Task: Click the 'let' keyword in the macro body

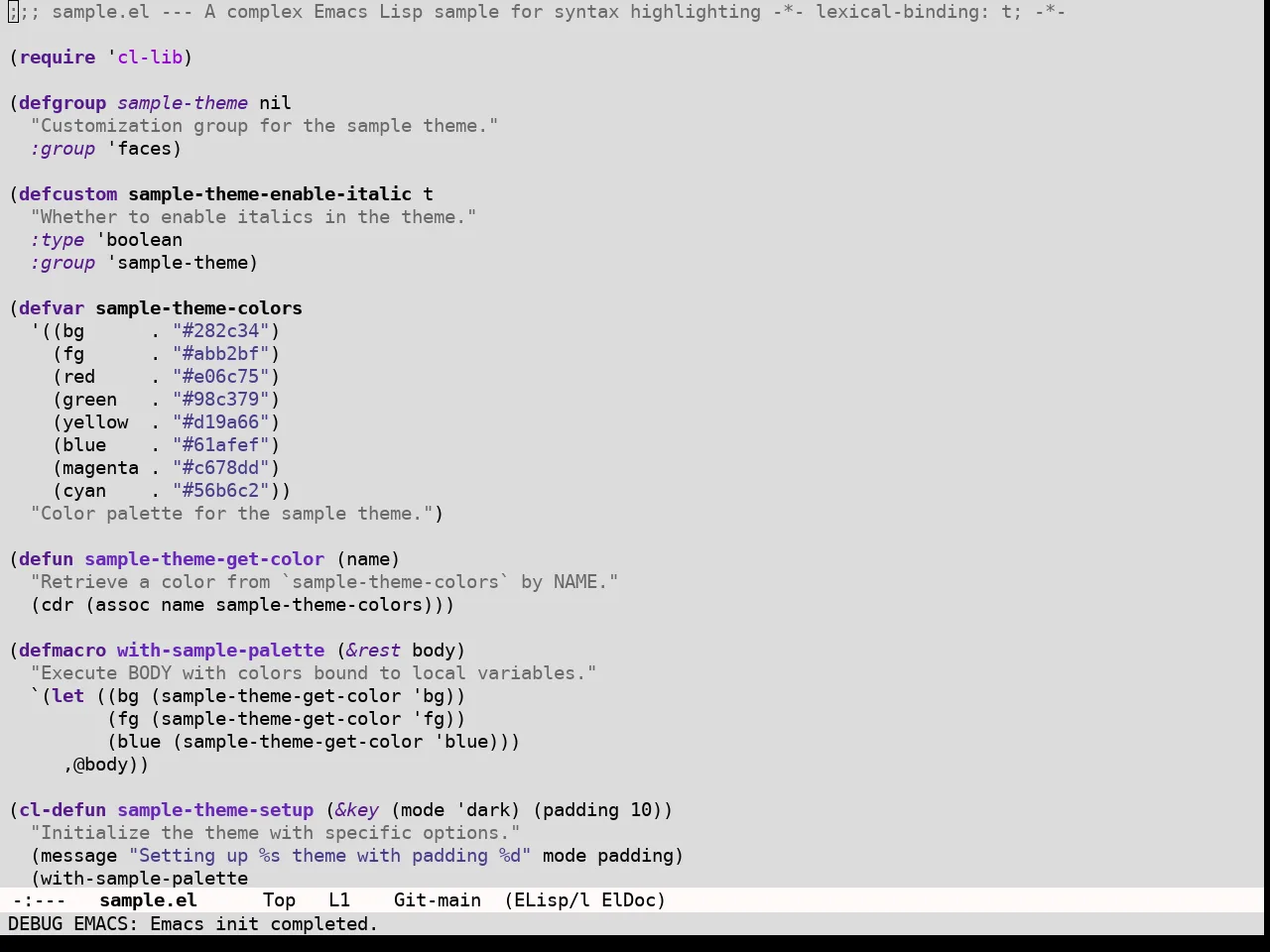Action: [68, 696]
